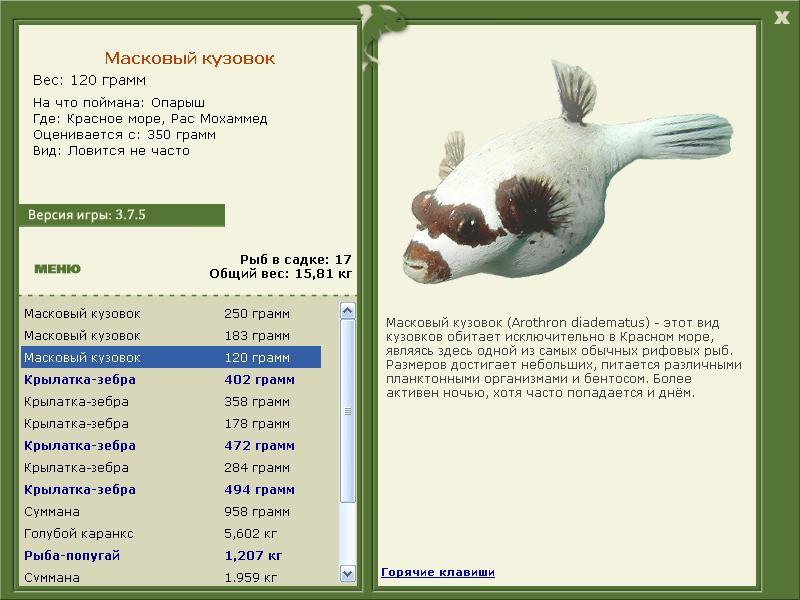Click Где: Красное море, Рас Мохаммед line

[x=150, y=119]
